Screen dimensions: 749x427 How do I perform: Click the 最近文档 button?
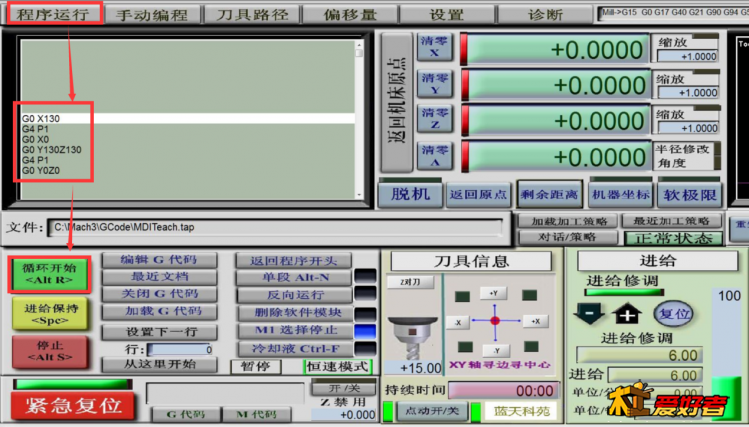pos(159,277)
